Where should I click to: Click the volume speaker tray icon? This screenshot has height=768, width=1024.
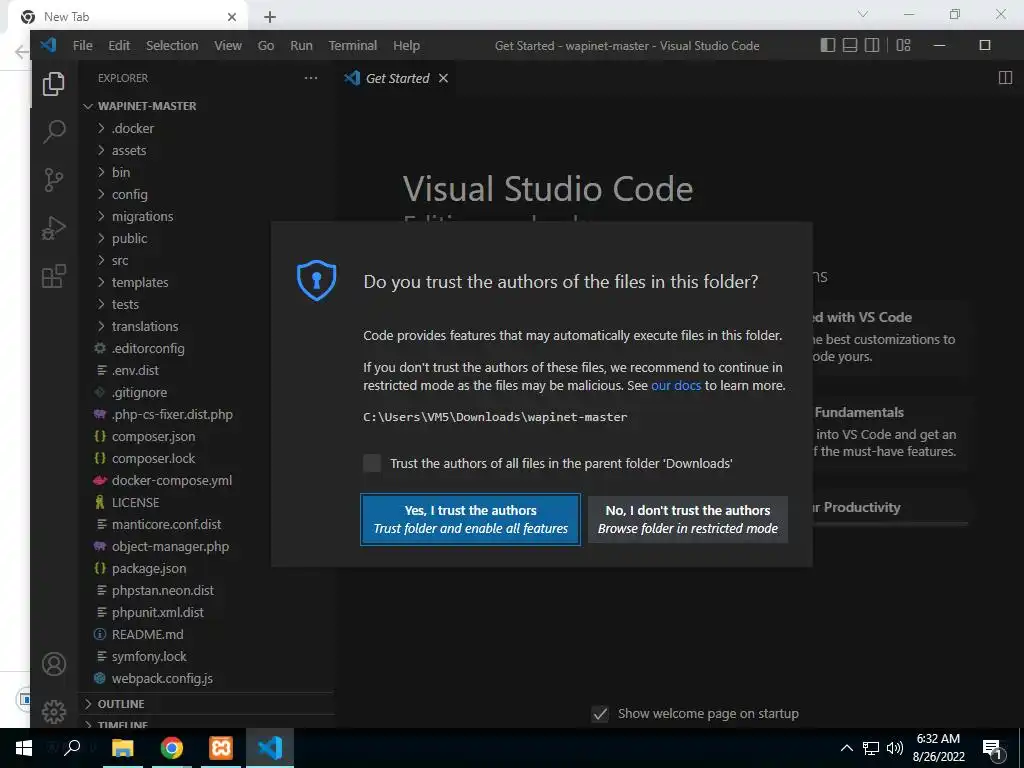tap(895, 748)
